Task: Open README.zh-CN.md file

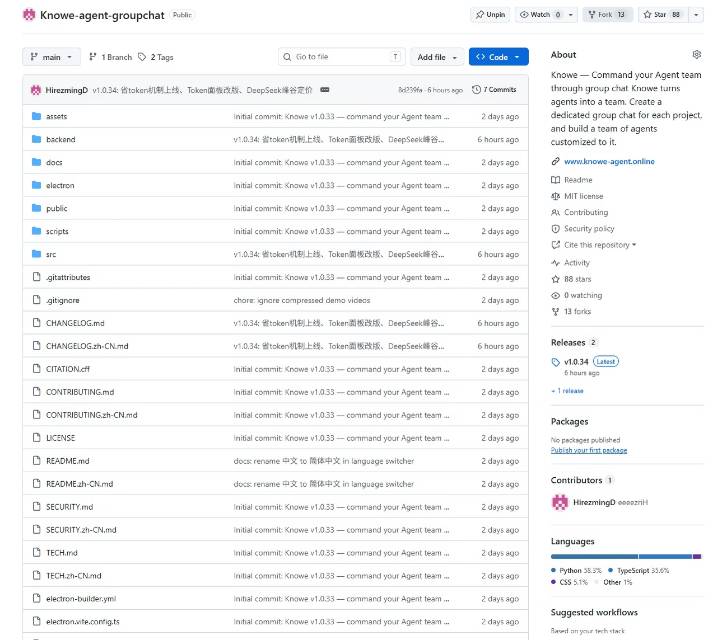Action: (79, 484)
